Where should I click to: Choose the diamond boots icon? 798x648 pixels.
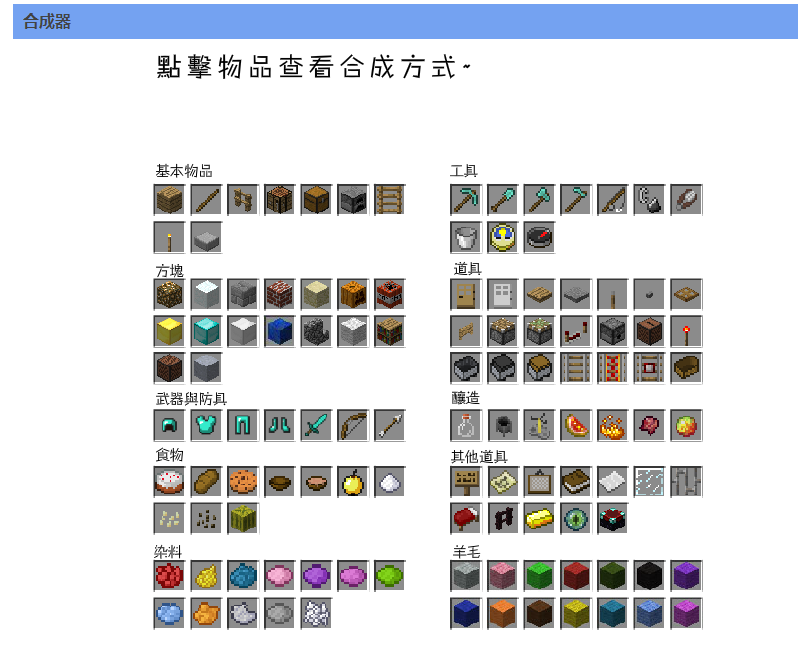[279, 425]
